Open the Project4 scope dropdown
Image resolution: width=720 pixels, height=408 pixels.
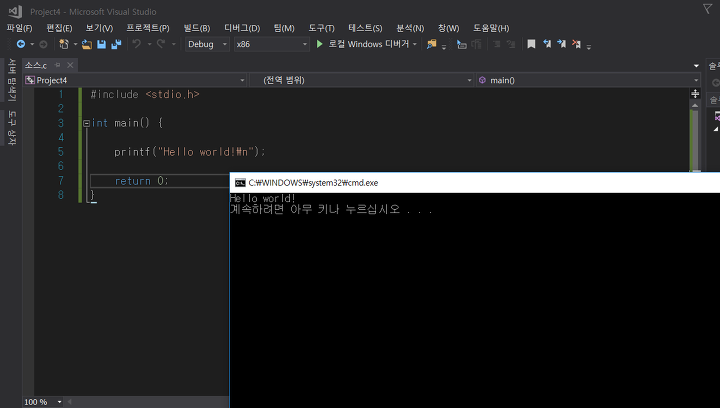(x=135, y=80)
